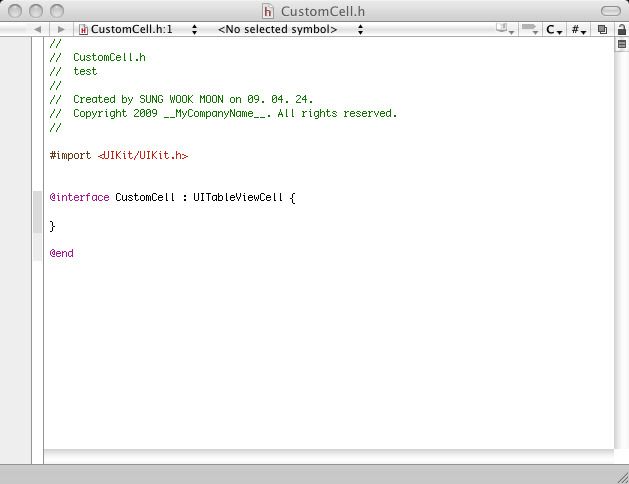This screenshot has width=629, height=484.
Task: Go back with the left arrow button
Action: pos(38,29)
